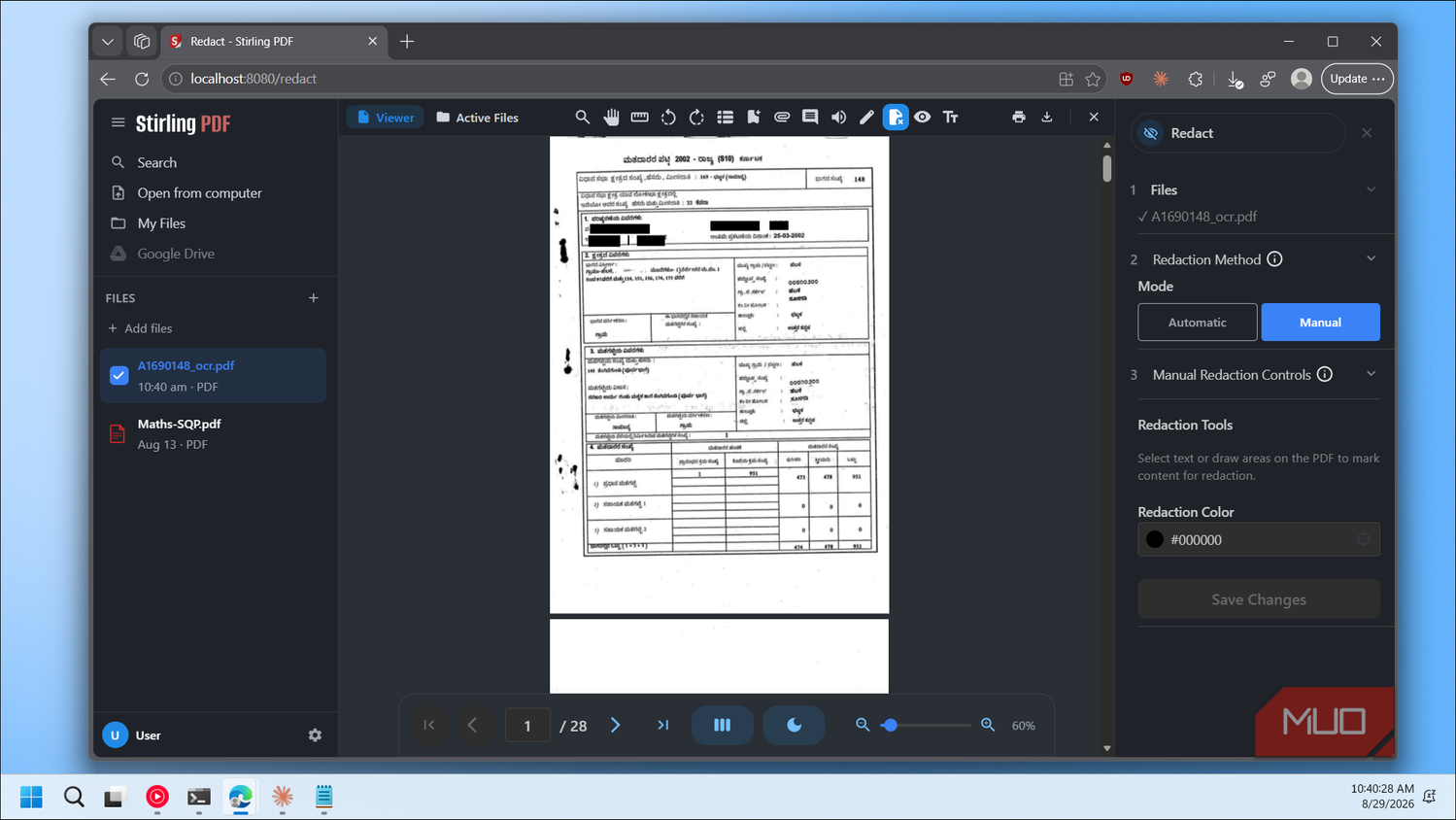Toggle the dual-page spread view button
Image resolution: width=1456 pixels, height=820 pixels.
722,725
